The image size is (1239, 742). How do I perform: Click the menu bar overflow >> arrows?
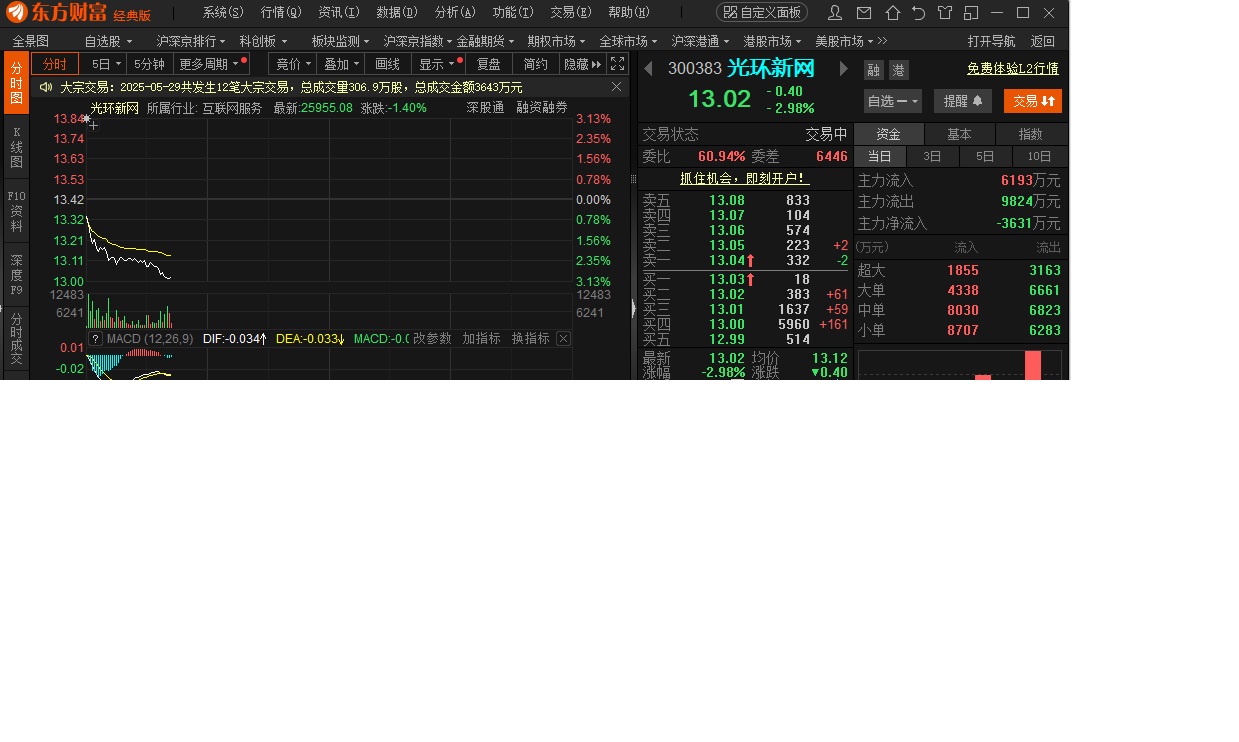tap(880, 41)
